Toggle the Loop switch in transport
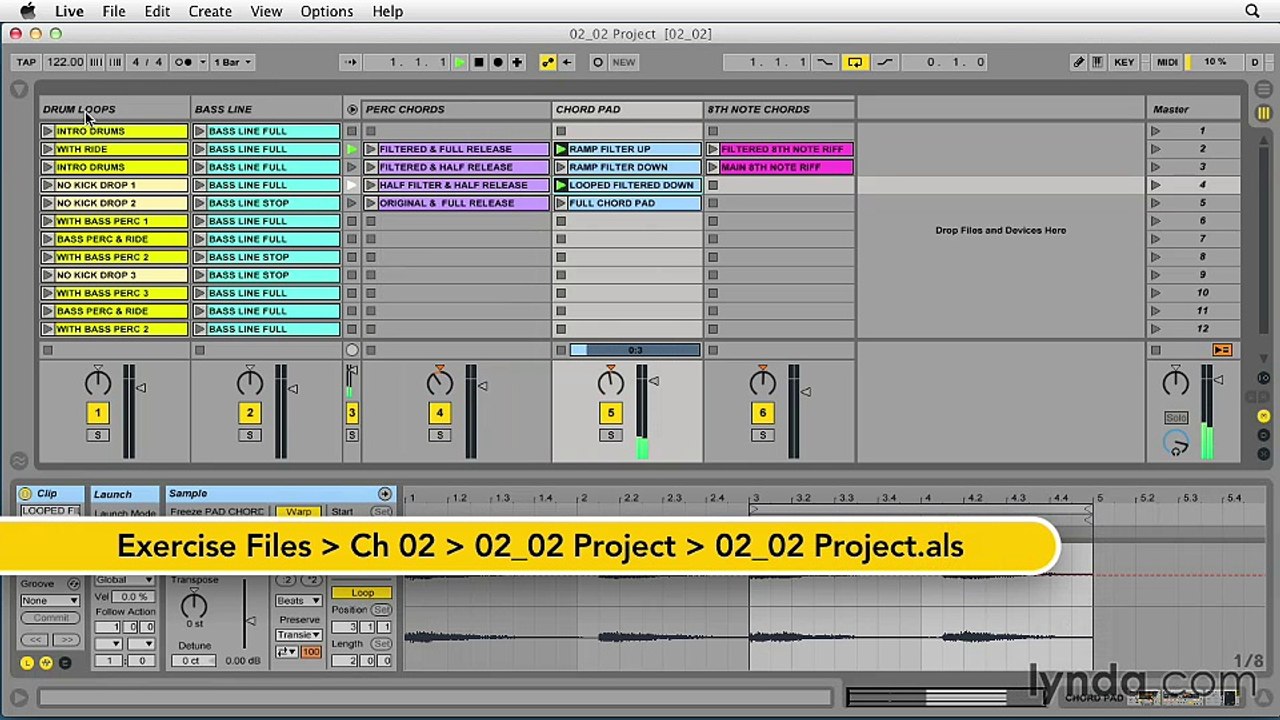The height and width of the screenshot is (720, 1280). point(855,62)
